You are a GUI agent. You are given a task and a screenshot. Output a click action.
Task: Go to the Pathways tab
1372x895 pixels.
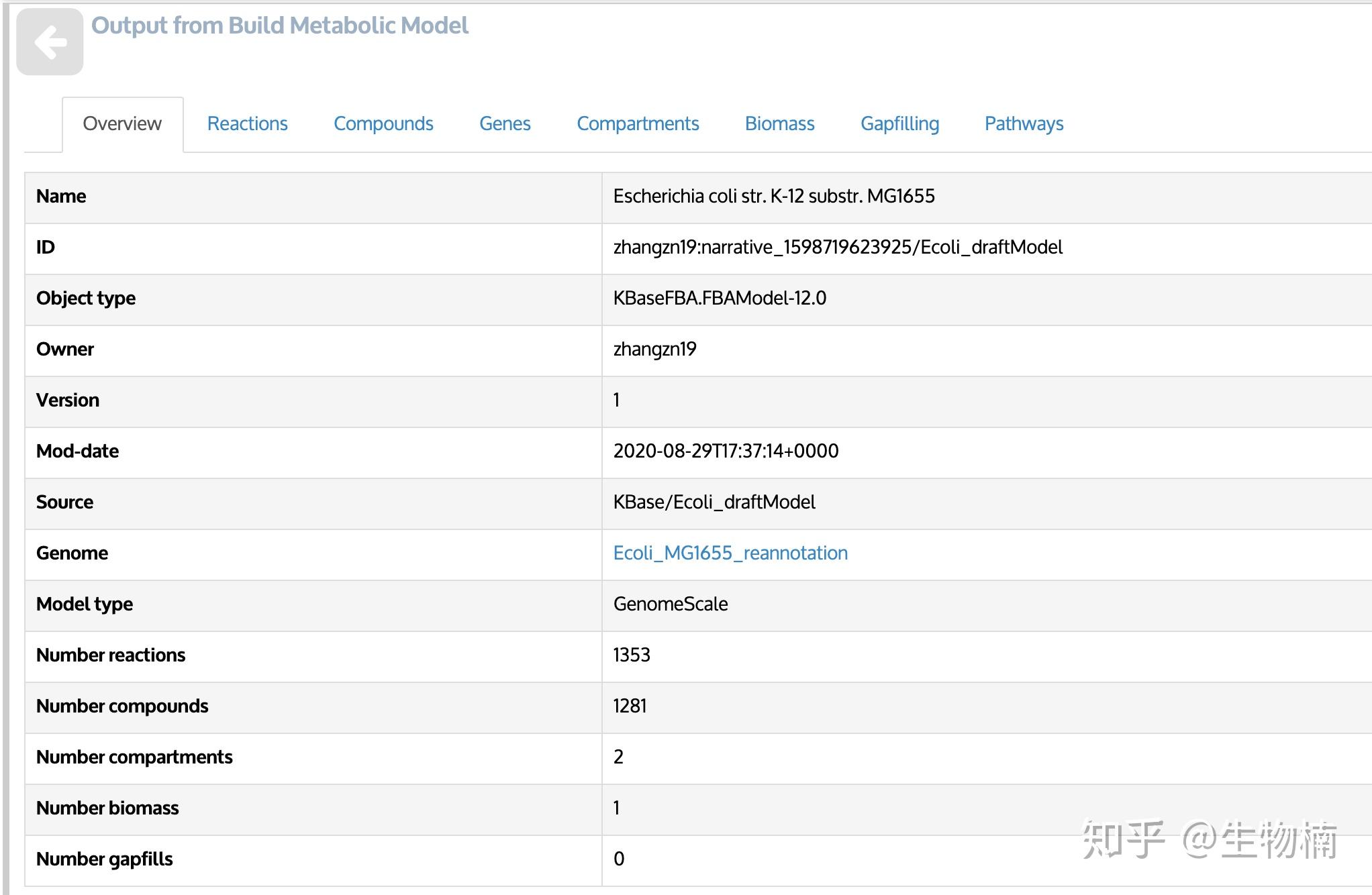(x=1024, y=124)
